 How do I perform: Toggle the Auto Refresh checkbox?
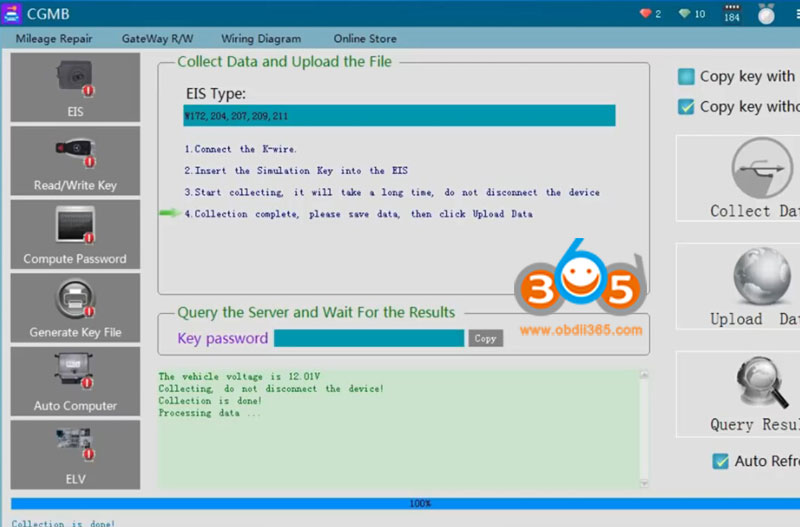(x=720, y=461)
